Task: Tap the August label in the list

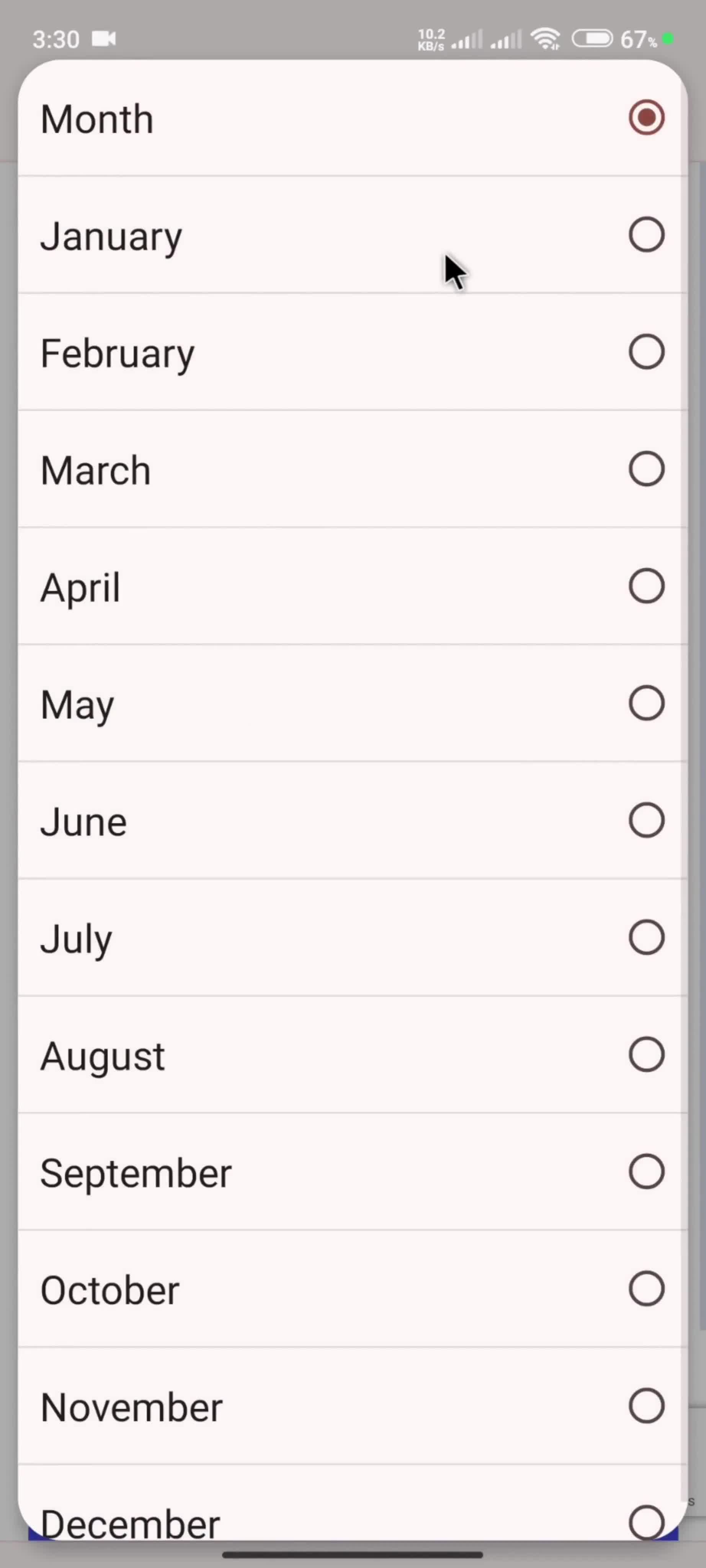Action: (x=102, y=1056)
